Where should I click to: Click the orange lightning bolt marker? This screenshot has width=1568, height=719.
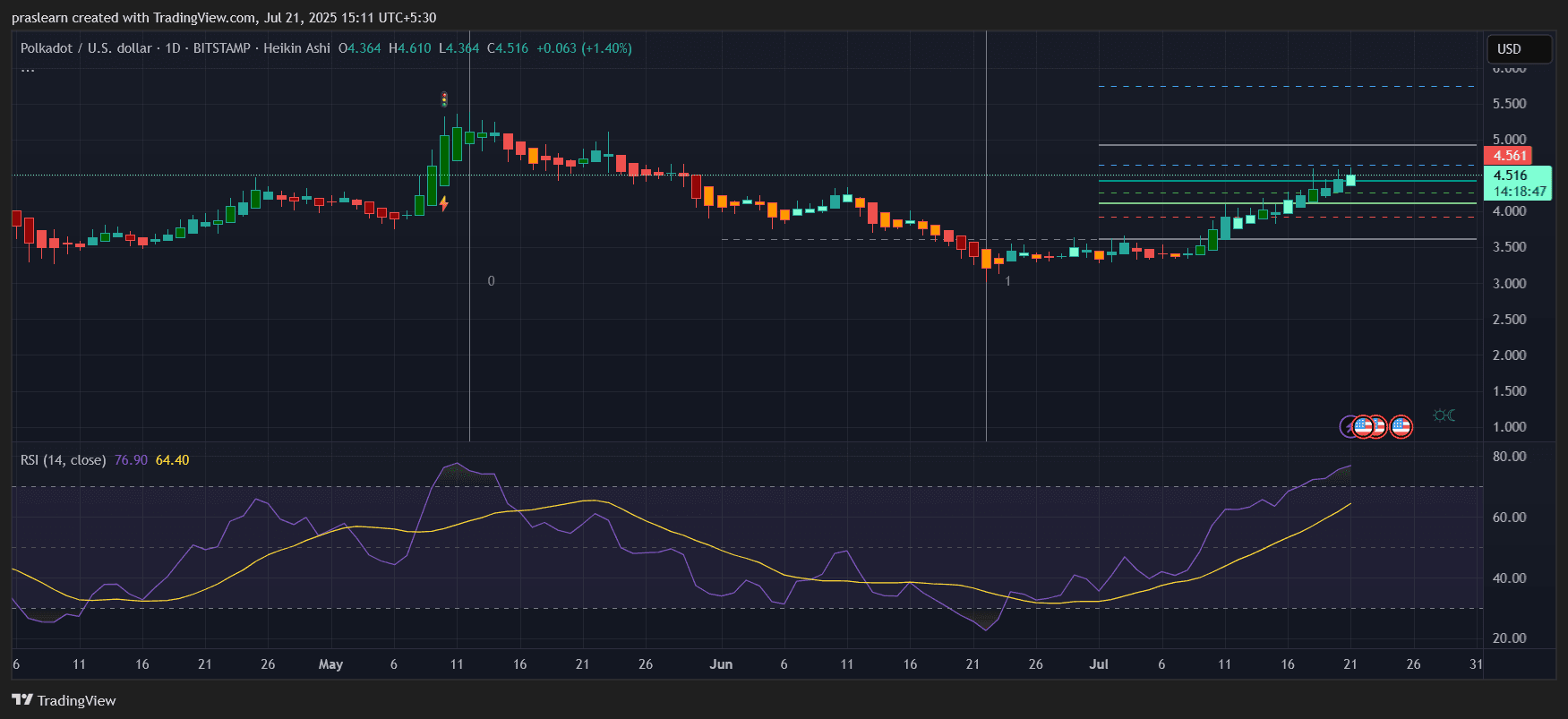coord(444,204)
